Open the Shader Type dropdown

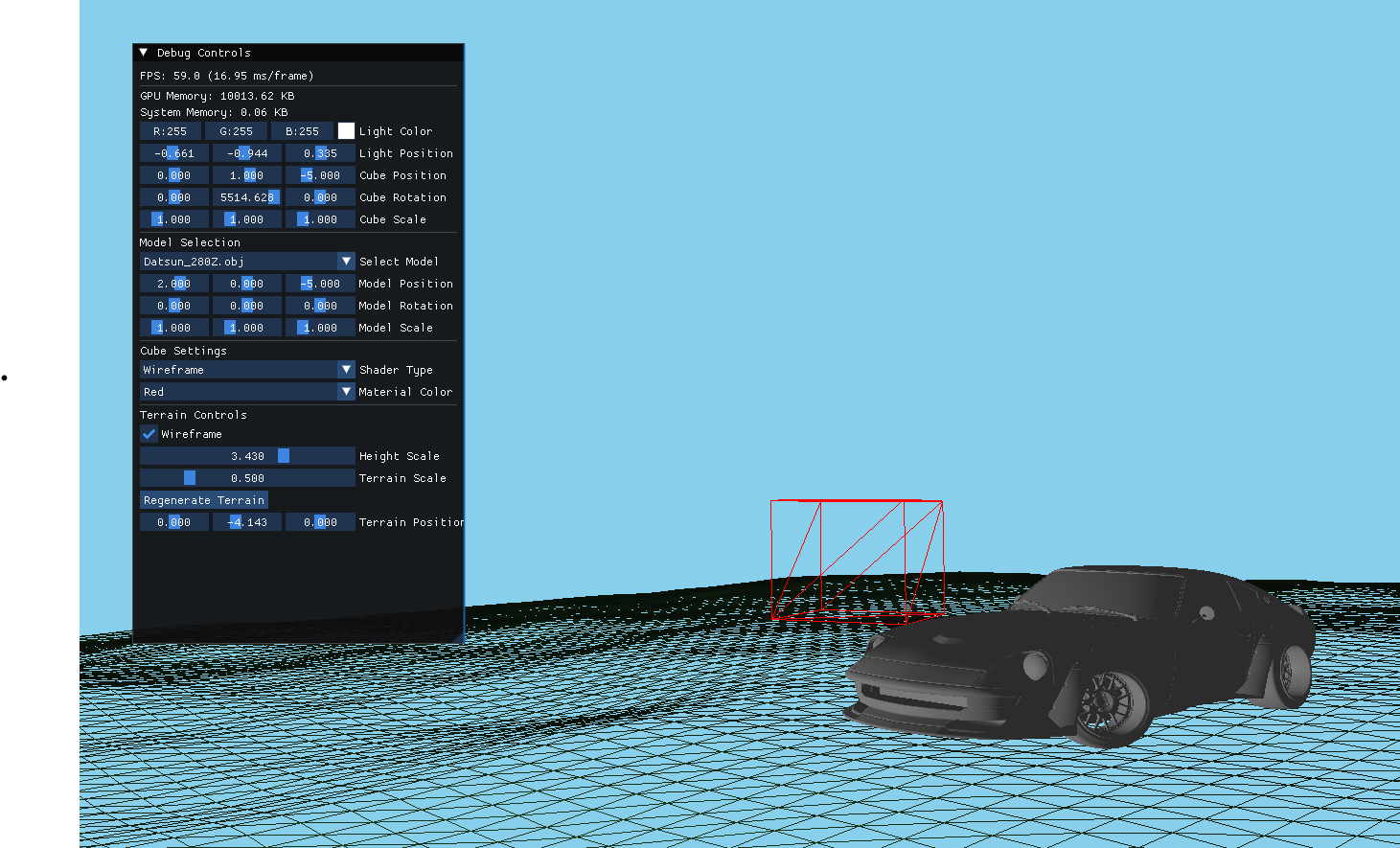click(x=245, y=369)
